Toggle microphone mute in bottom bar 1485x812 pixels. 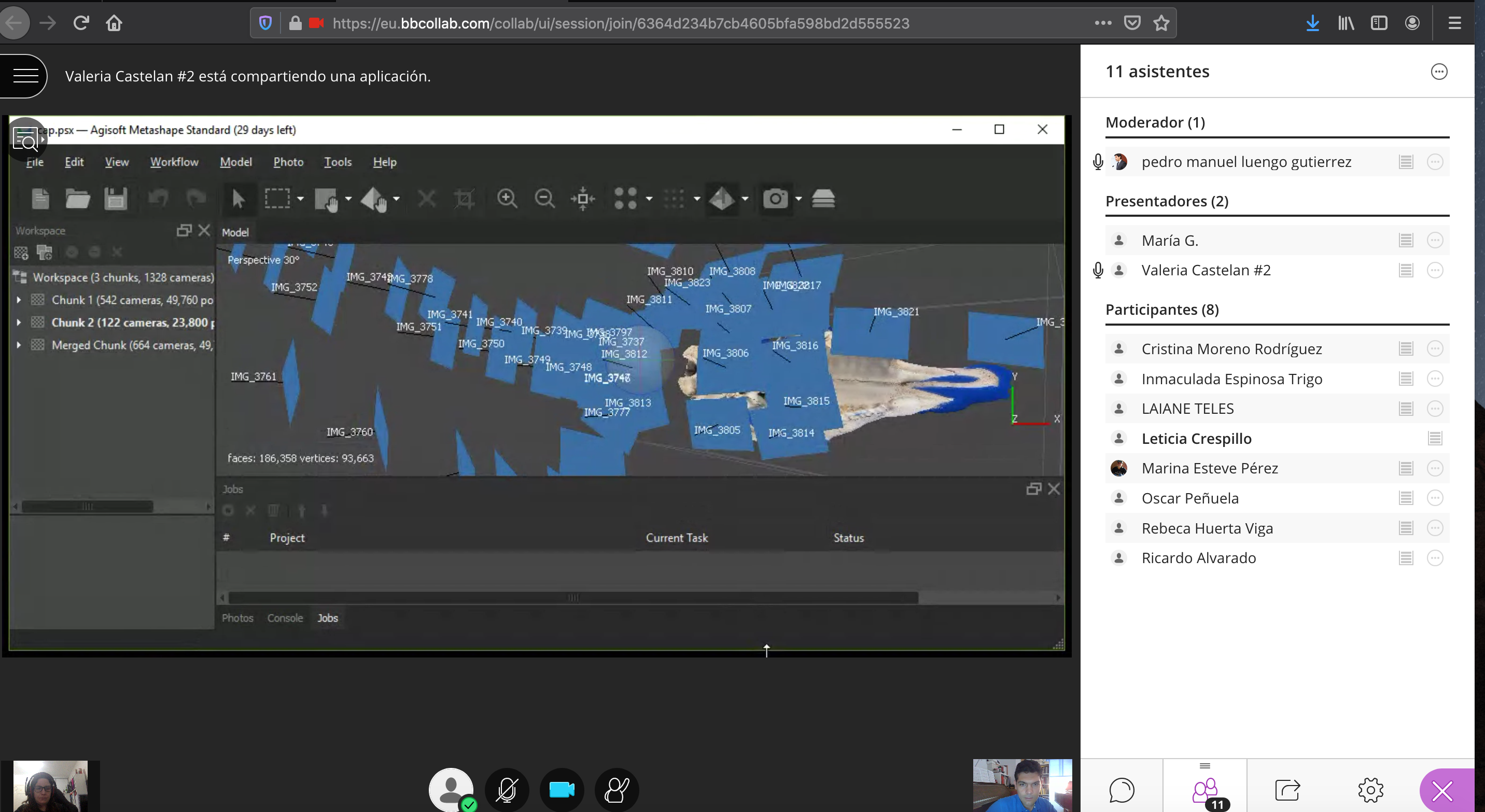coord(507,790)
